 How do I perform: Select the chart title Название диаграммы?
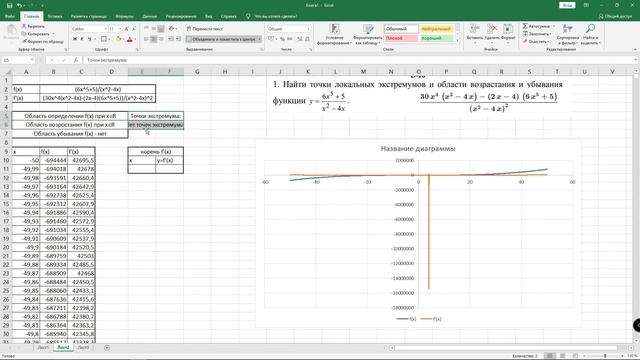click(x=418, y=149)
